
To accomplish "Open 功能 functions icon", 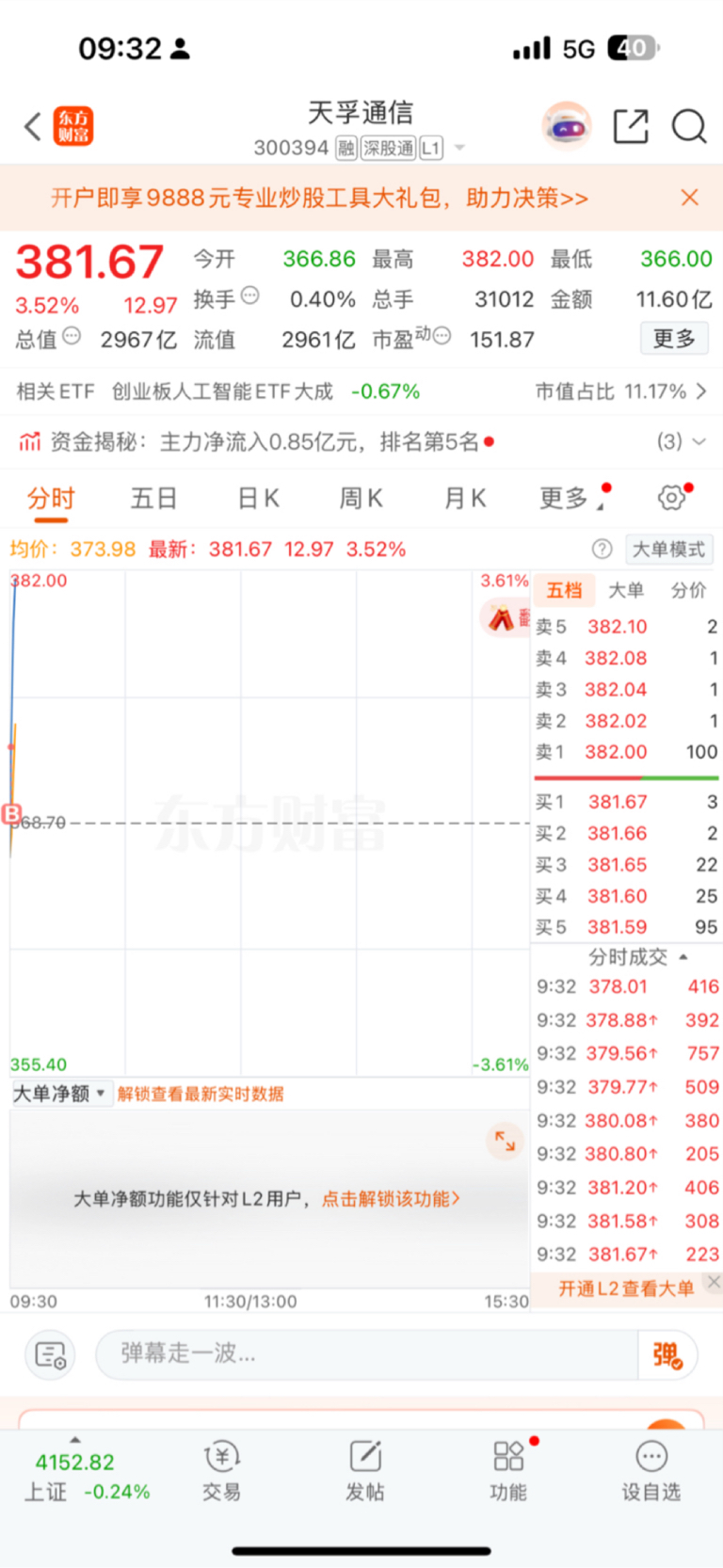I will [508, 1471].
